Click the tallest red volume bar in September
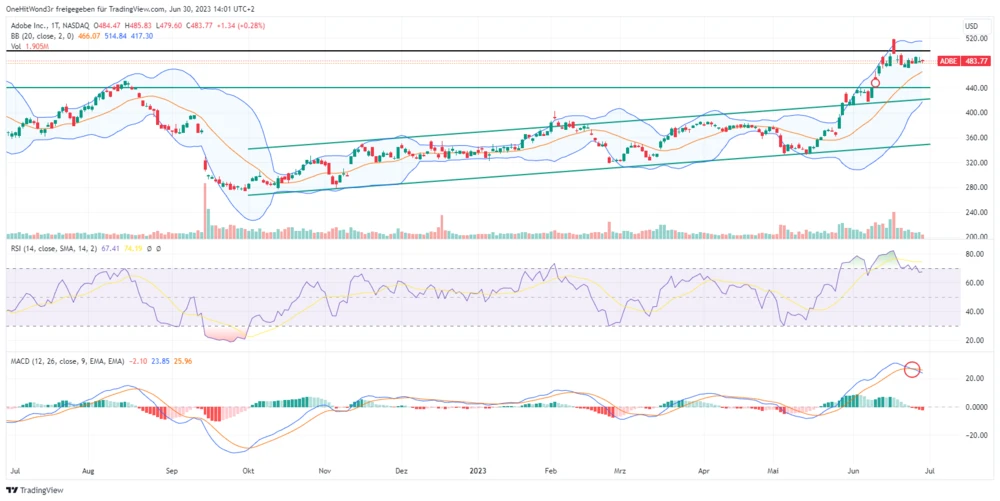1000x501 pixels. tap(206, 217)
